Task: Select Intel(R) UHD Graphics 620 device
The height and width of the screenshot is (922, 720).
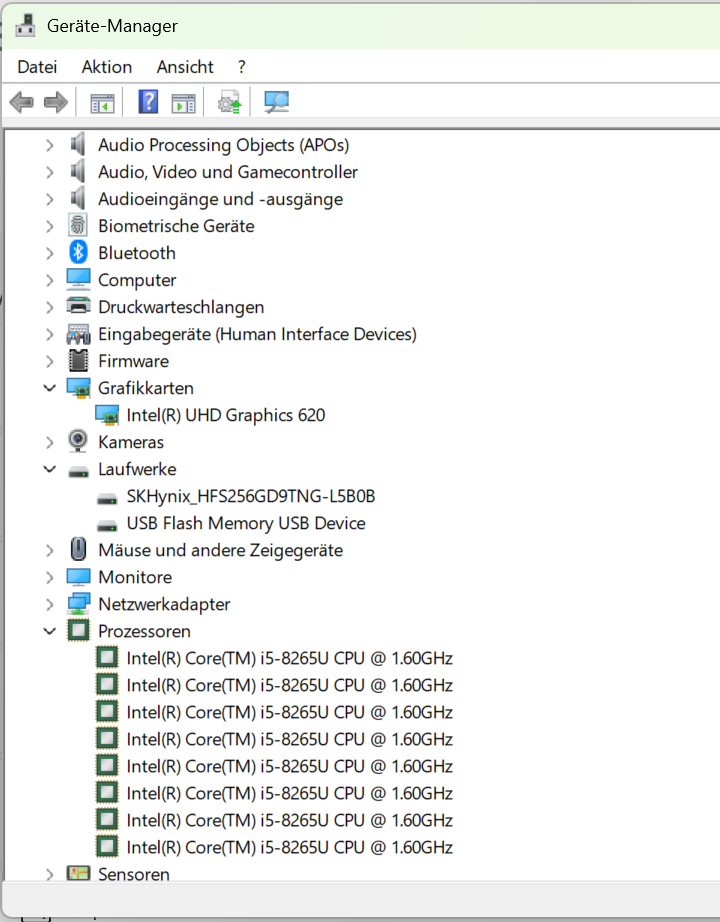Action: (x=226, y=416)
